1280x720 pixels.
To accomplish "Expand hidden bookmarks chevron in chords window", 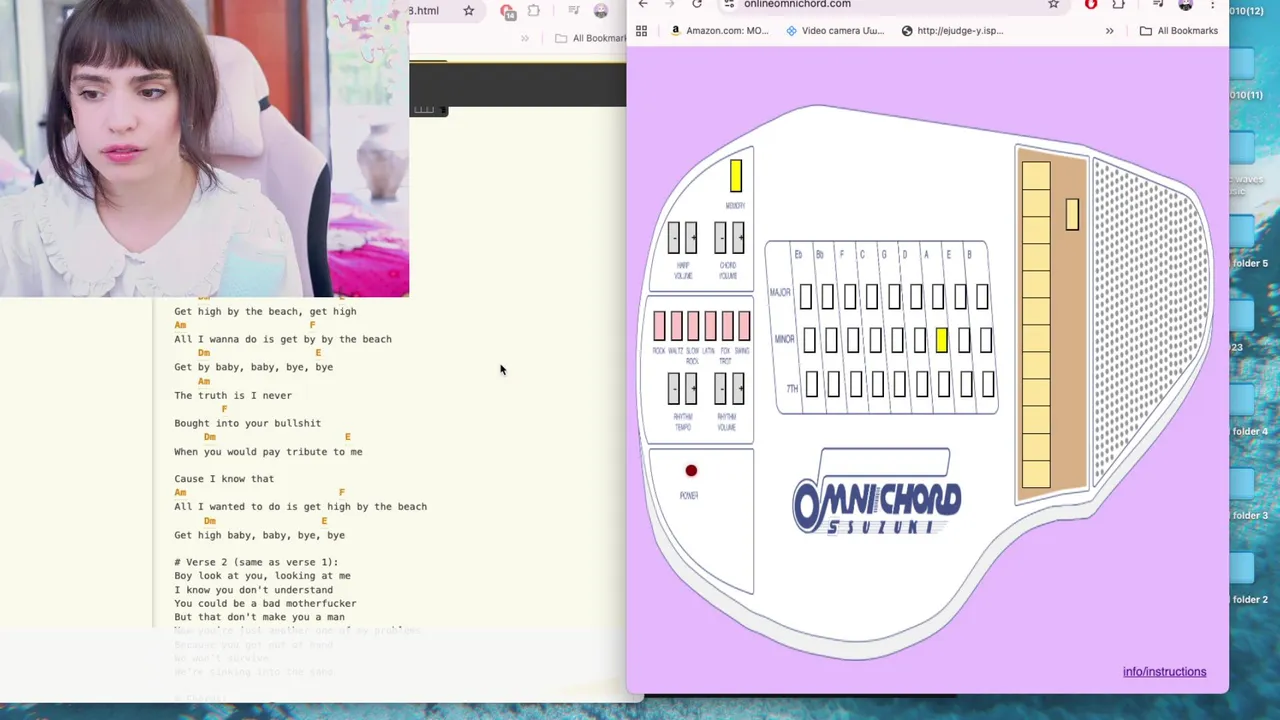I will (x=525, y=38).
